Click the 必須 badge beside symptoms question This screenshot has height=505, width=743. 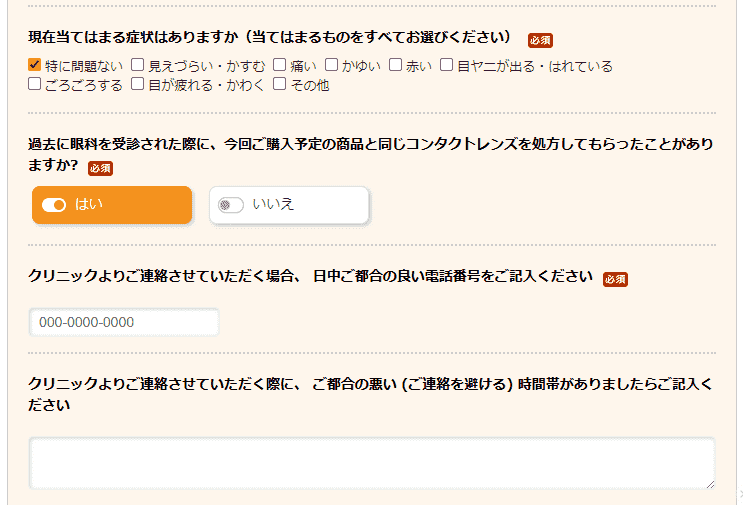pos(541,41)
